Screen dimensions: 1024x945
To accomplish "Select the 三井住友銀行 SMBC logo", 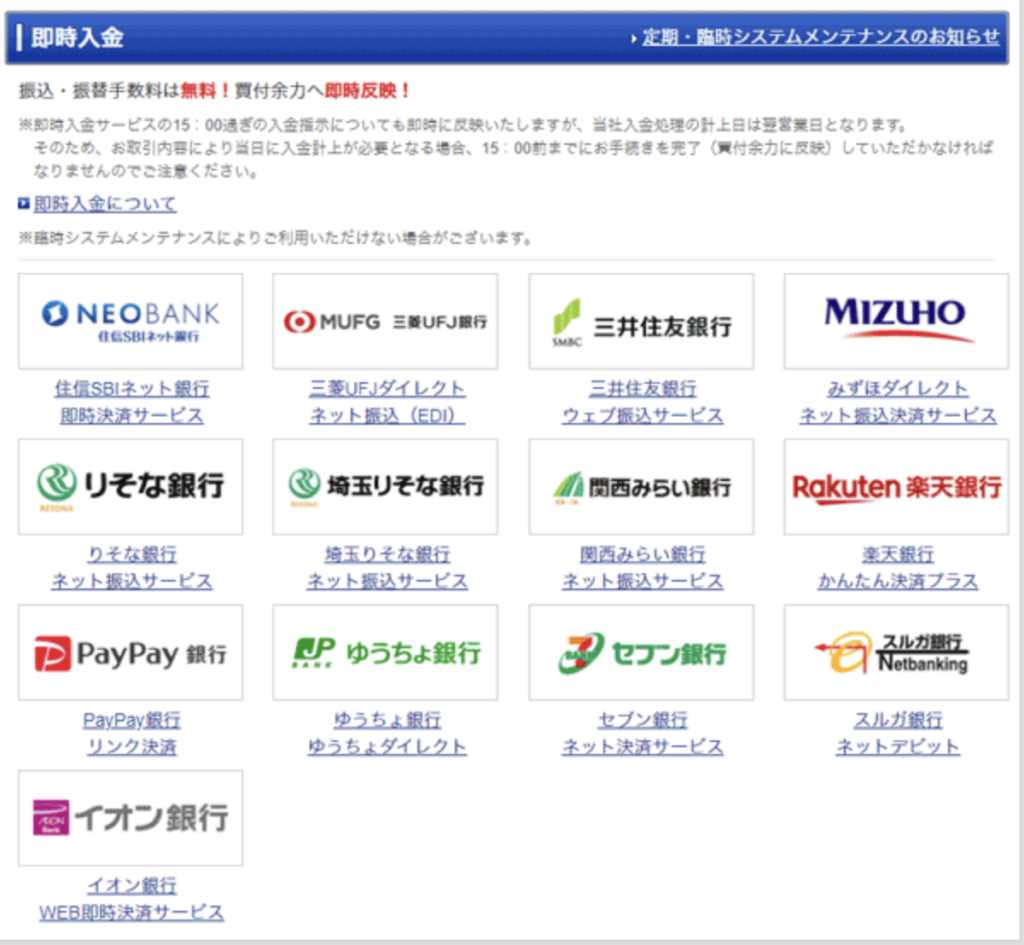I will tap(641, 321).
